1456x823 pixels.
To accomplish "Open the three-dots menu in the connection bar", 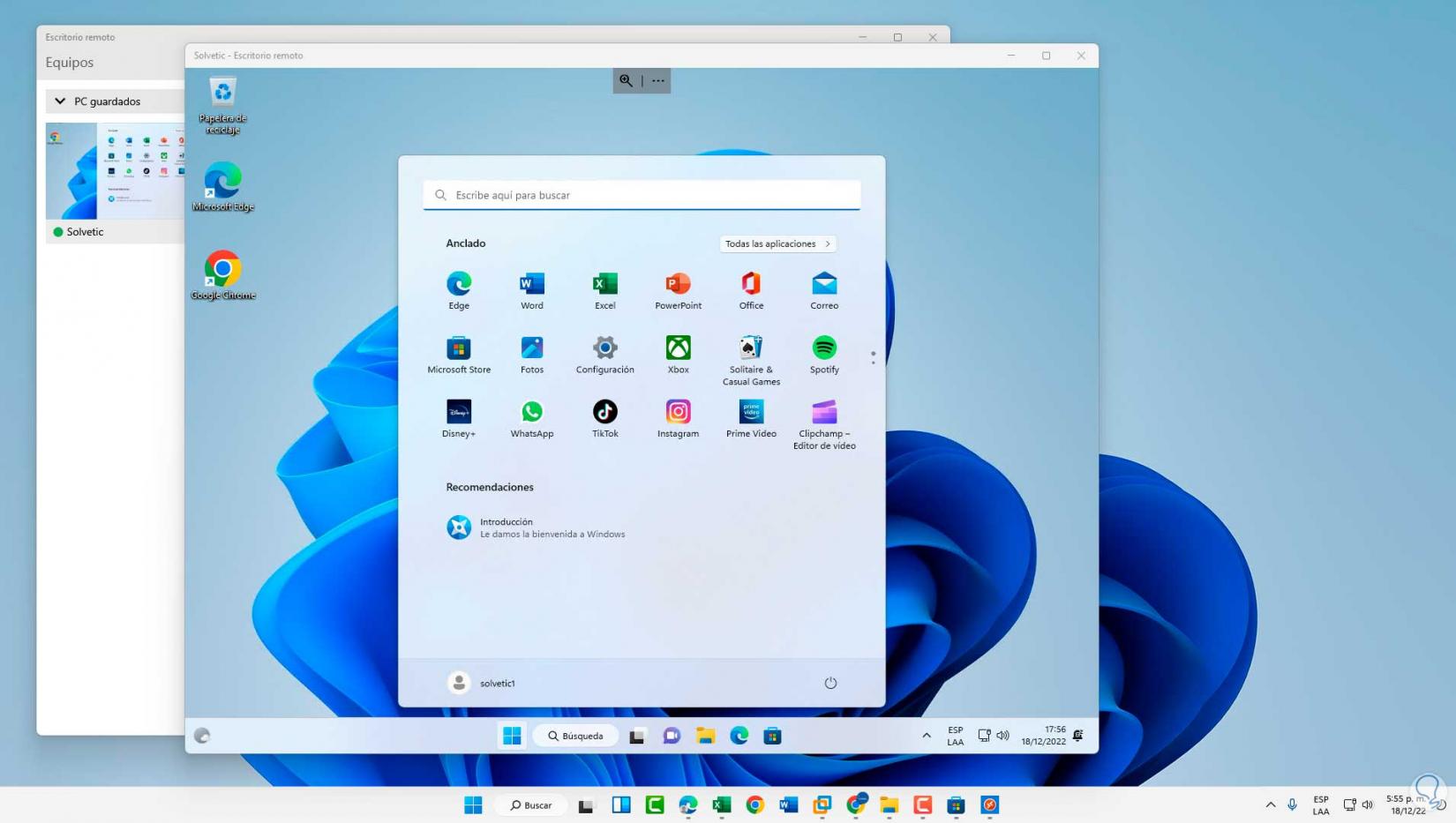I will coord(658,80).
